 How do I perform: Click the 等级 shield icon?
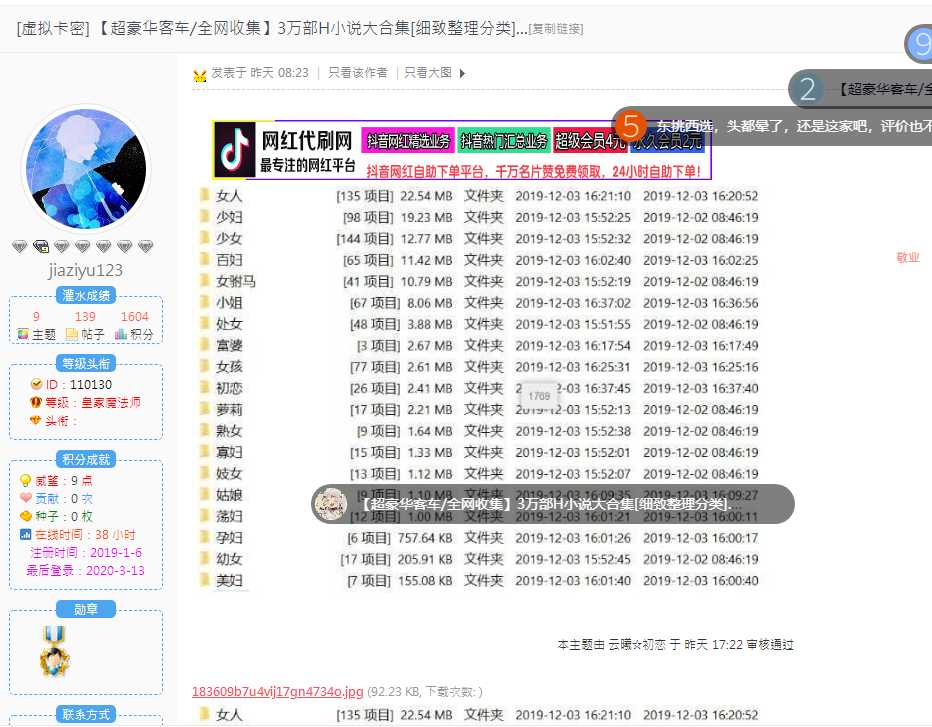pos(36,402)
